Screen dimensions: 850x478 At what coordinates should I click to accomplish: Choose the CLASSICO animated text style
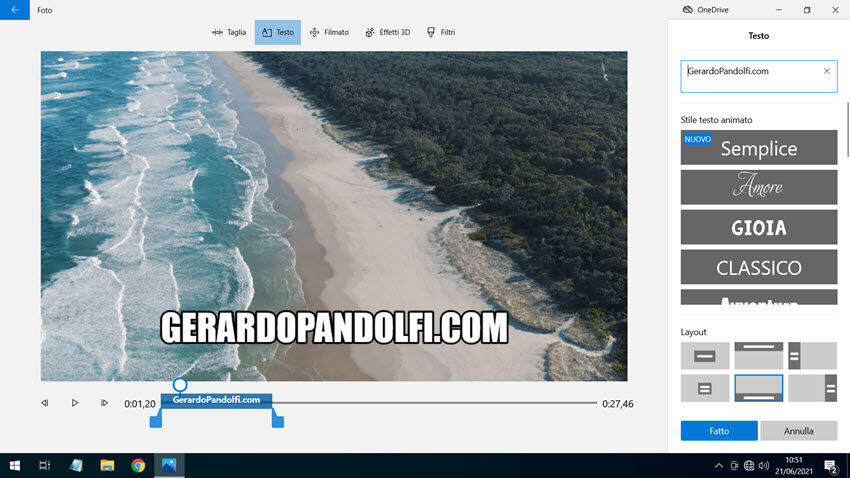click(759, 267)
